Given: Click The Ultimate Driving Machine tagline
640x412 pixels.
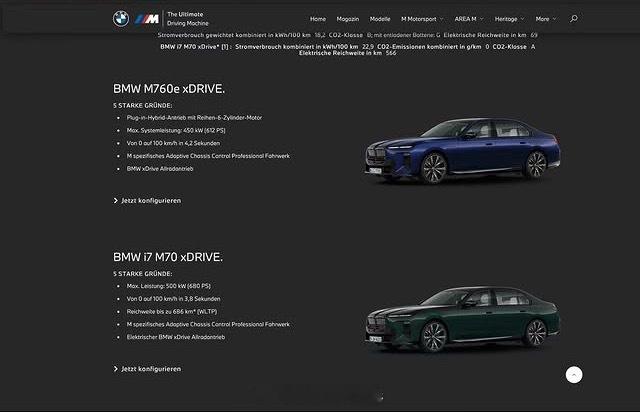Looking at the screenshot, I should (187, 19).
